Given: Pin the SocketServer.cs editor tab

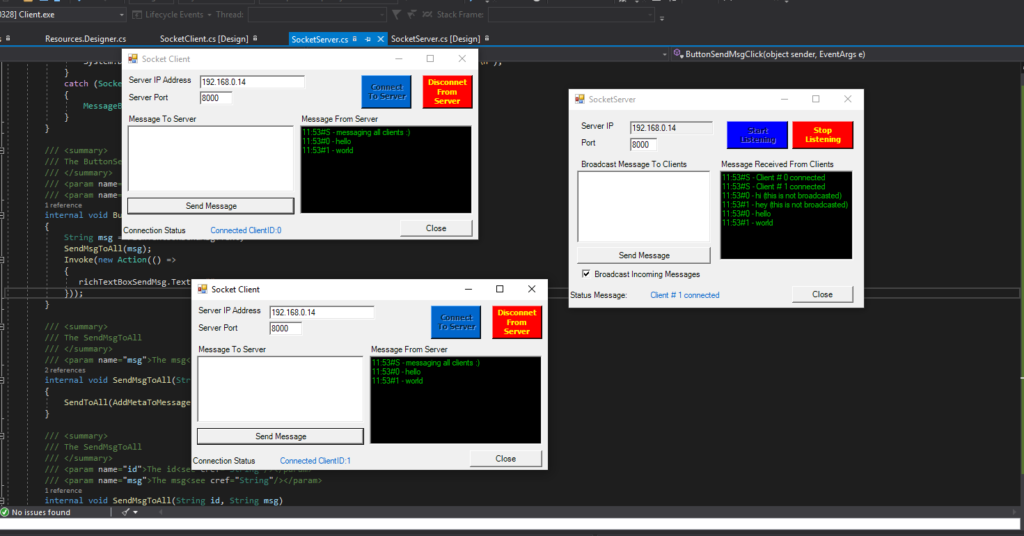Looking at the screenshot, I should [x=368, y=39].
